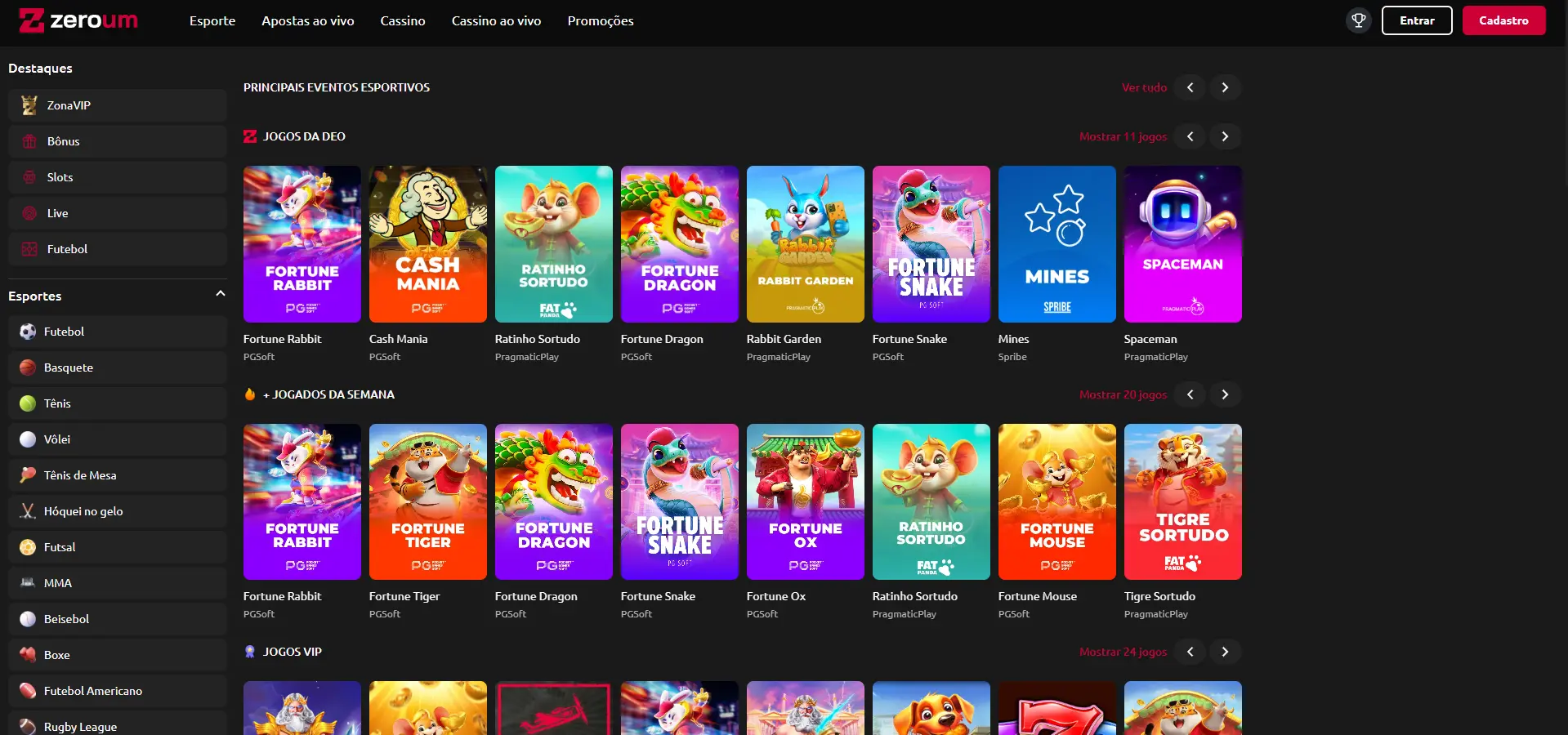Choose Futebol under Esportes list
The height and width of the screenshot is (735, 1568).
pyautogui.click(x=118, y=332)
